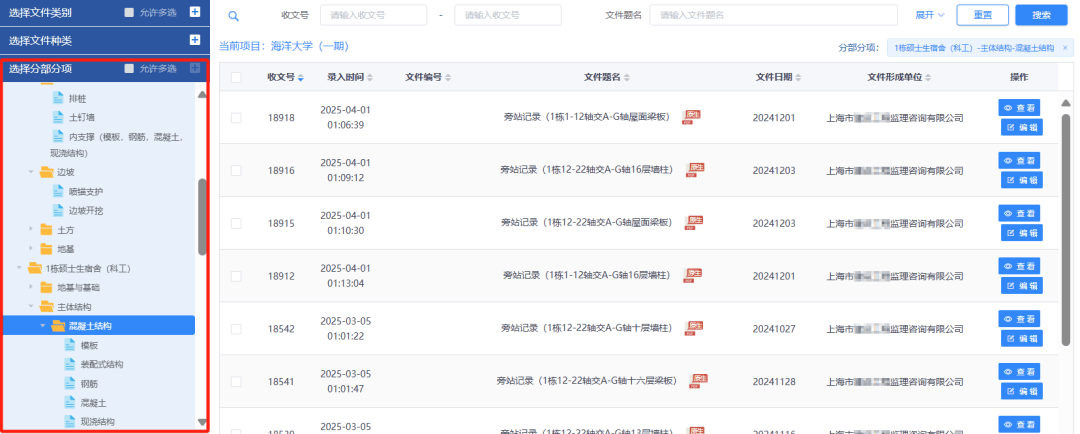
Task: Click the magnifier search icon
Action: 233,16
